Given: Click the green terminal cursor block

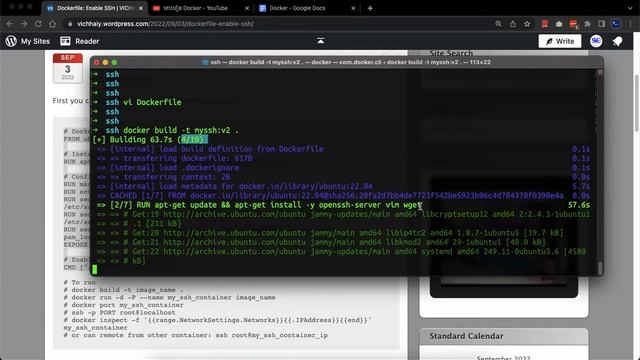Looking at the screenshot, I should pyautogui.click(x=95, y=269).
